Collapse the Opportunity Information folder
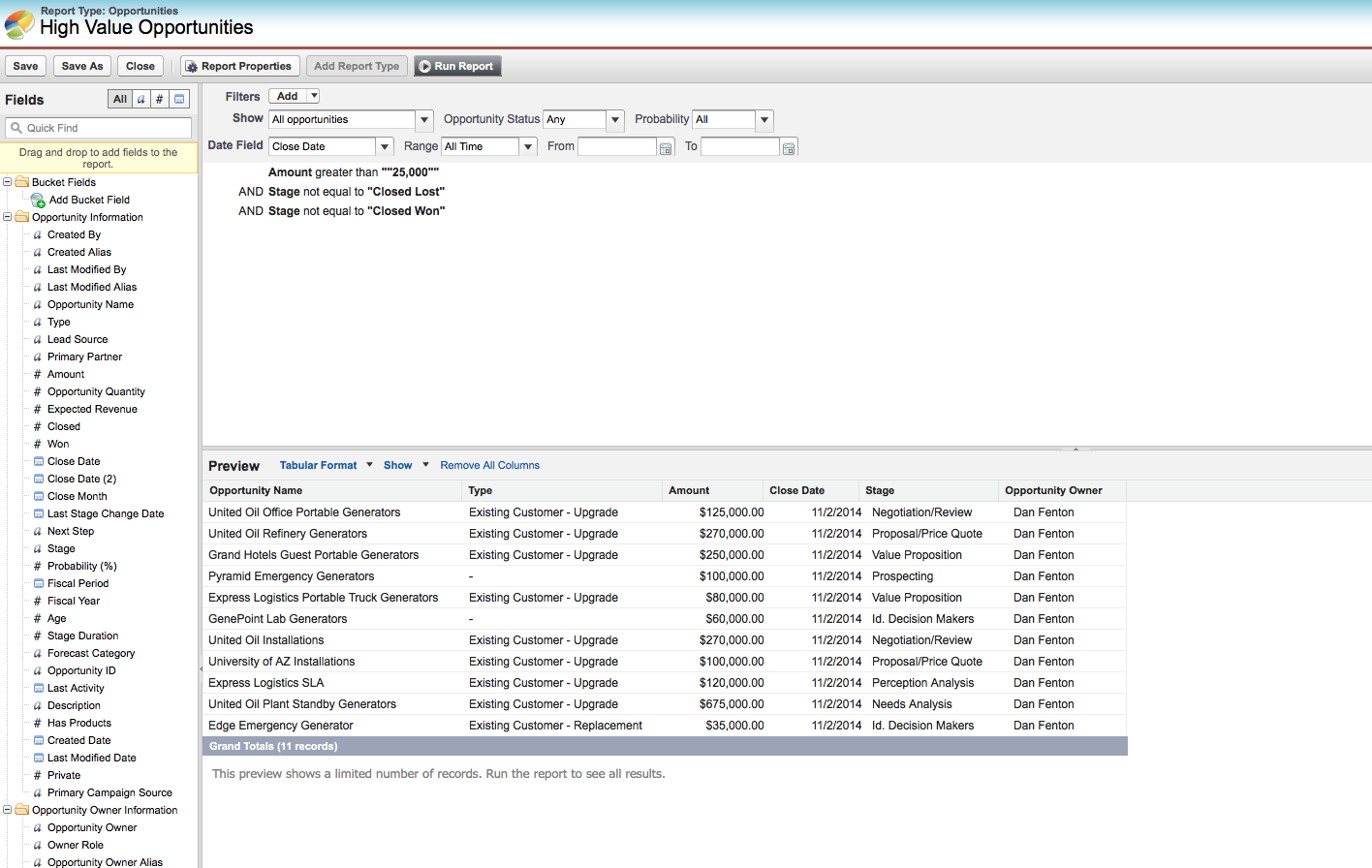 point(8,217)
